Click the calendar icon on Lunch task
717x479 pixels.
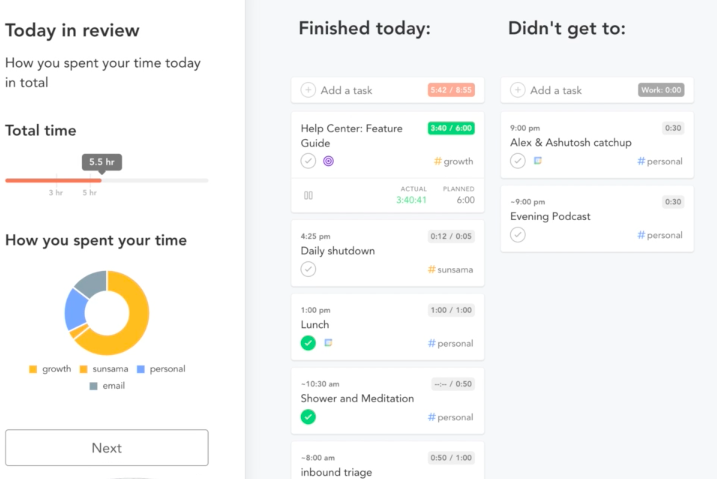tap(328, 342)
